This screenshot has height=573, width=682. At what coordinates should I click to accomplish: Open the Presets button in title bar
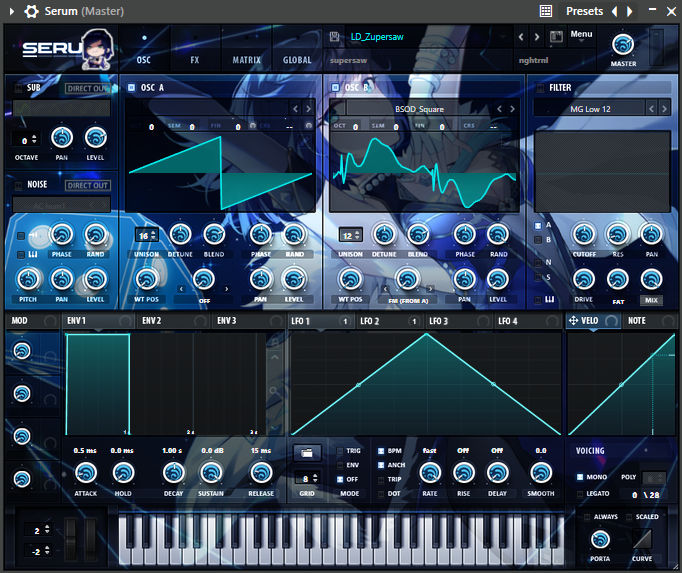[584, 11]
